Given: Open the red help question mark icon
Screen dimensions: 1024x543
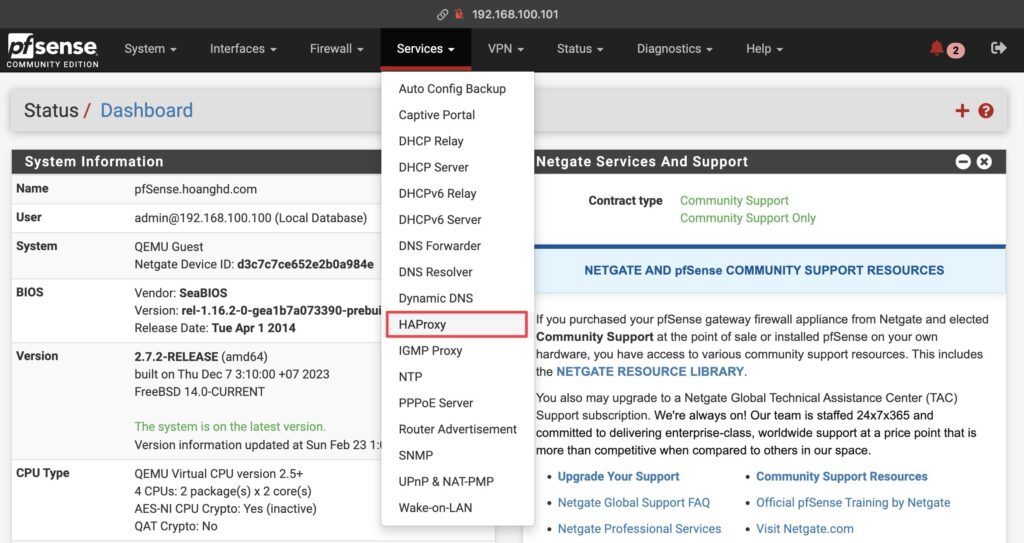Looking at the screenshot, I should click(986, 110).
